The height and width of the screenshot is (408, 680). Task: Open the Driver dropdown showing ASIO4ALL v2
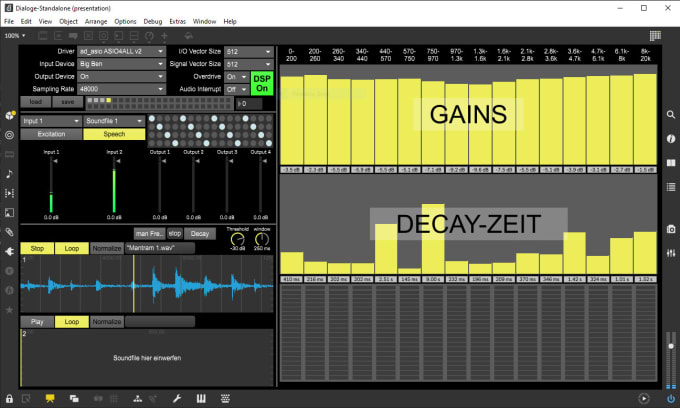coord(121,51)
